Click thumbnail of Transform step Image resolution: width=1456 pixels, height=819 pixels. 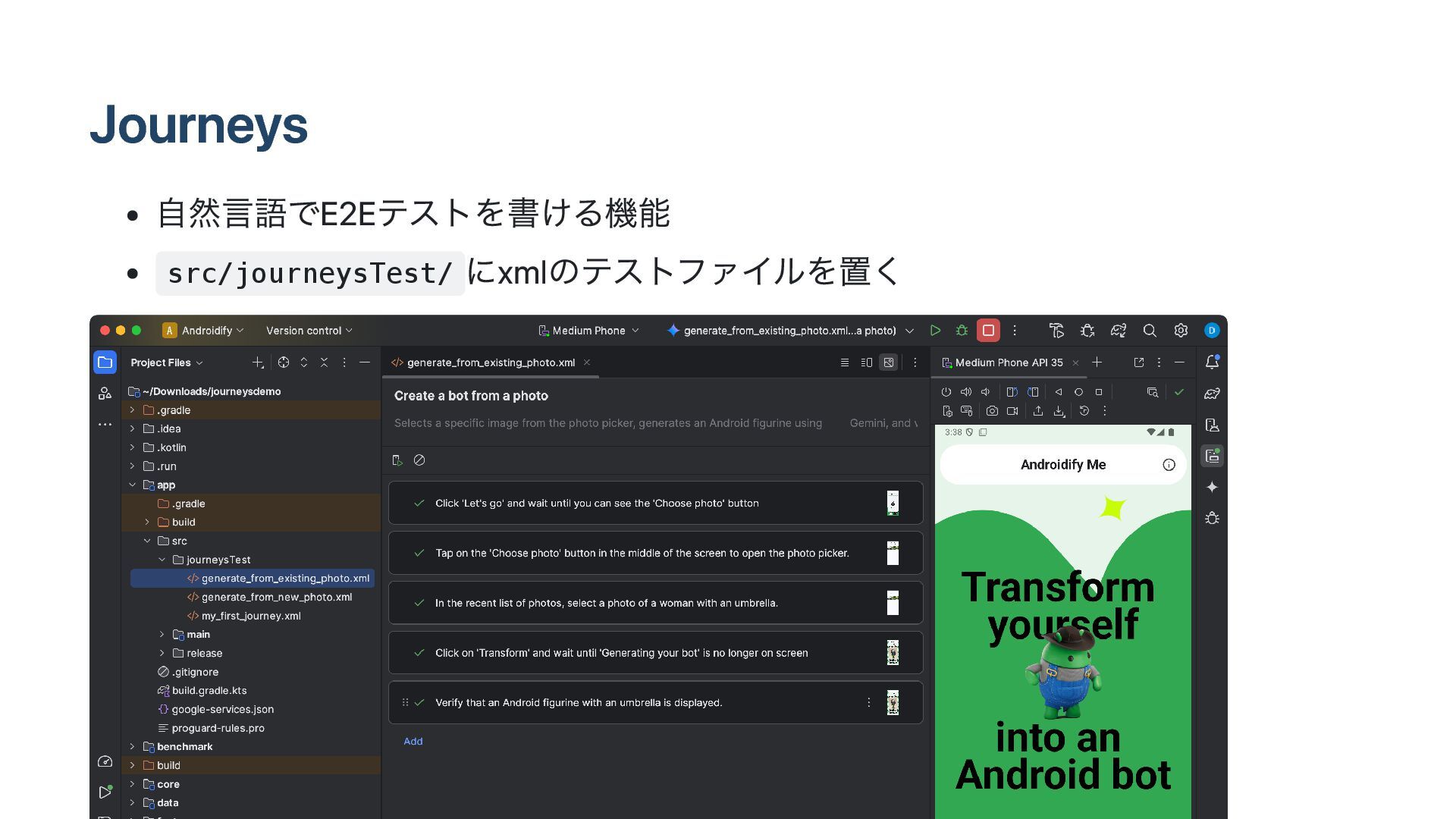(x=893, y=653)
